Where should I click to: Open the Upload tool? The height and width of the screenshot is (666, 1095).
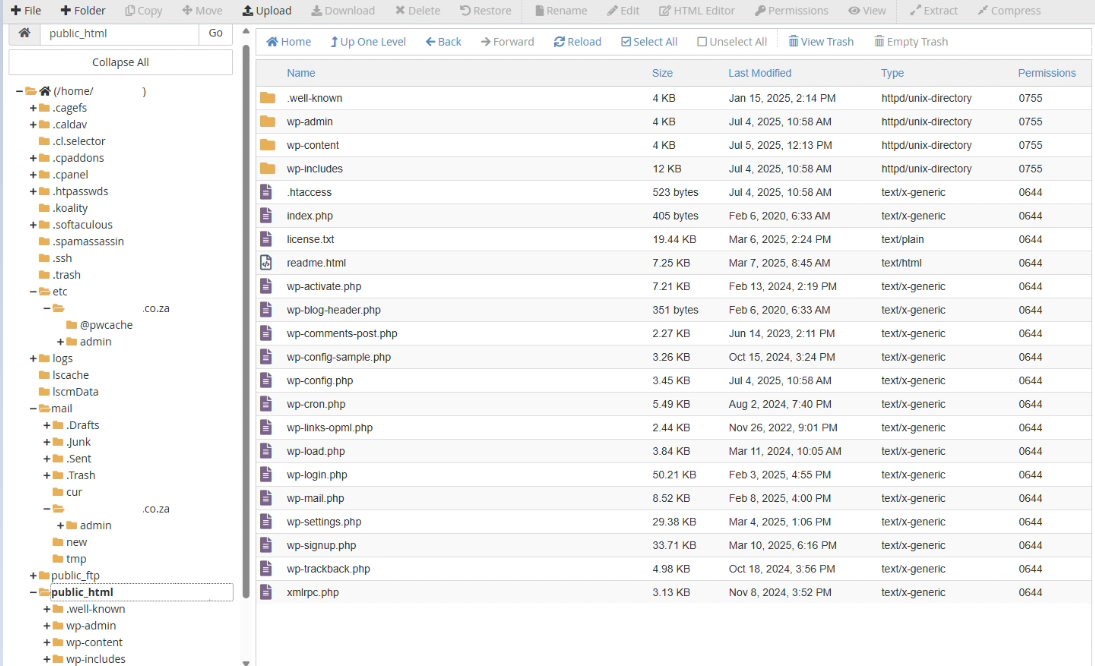point(265,11)
